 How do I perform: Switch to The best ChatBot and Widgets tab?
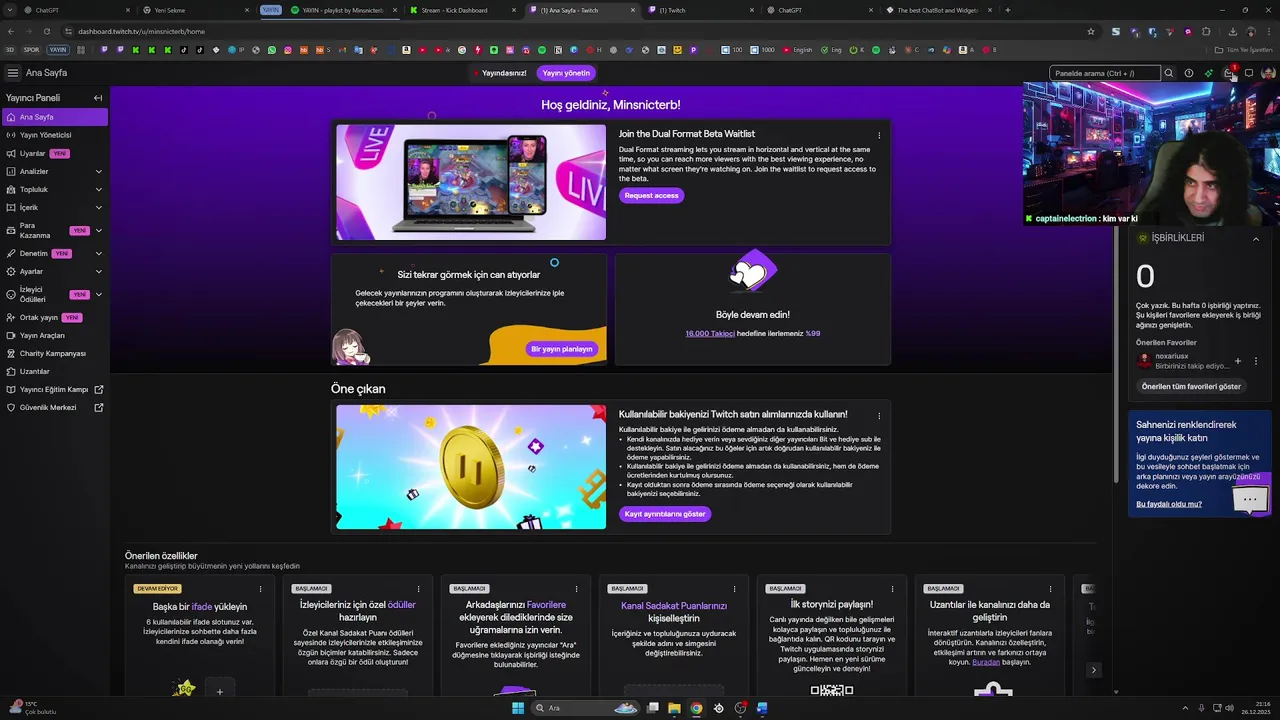point(940,10)
